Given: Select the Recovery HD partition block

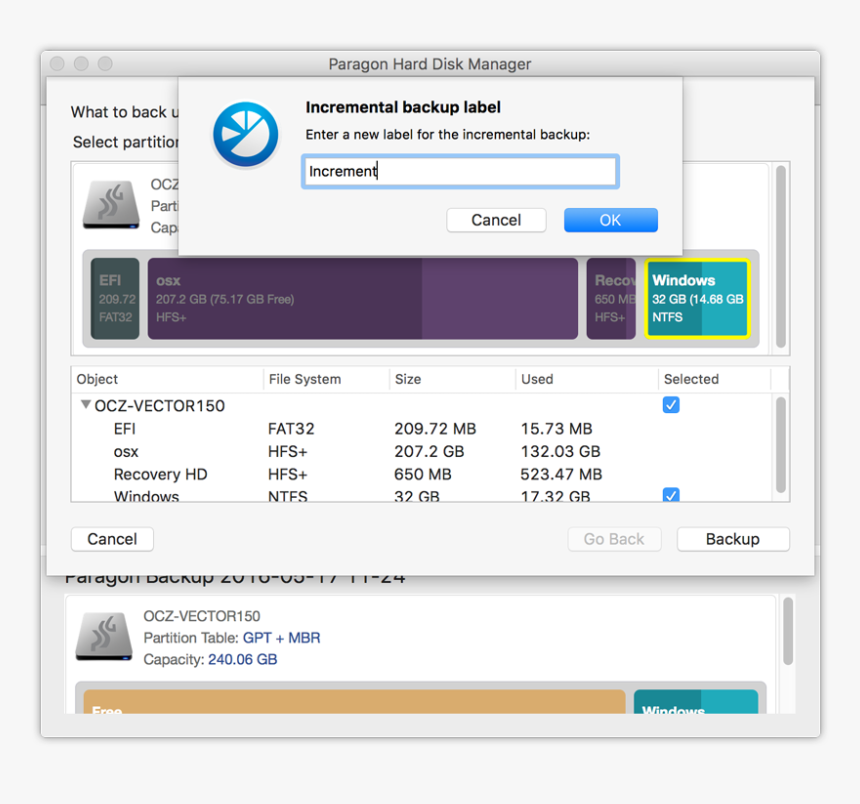Looking at the screenshot, I should click(611, 299).
